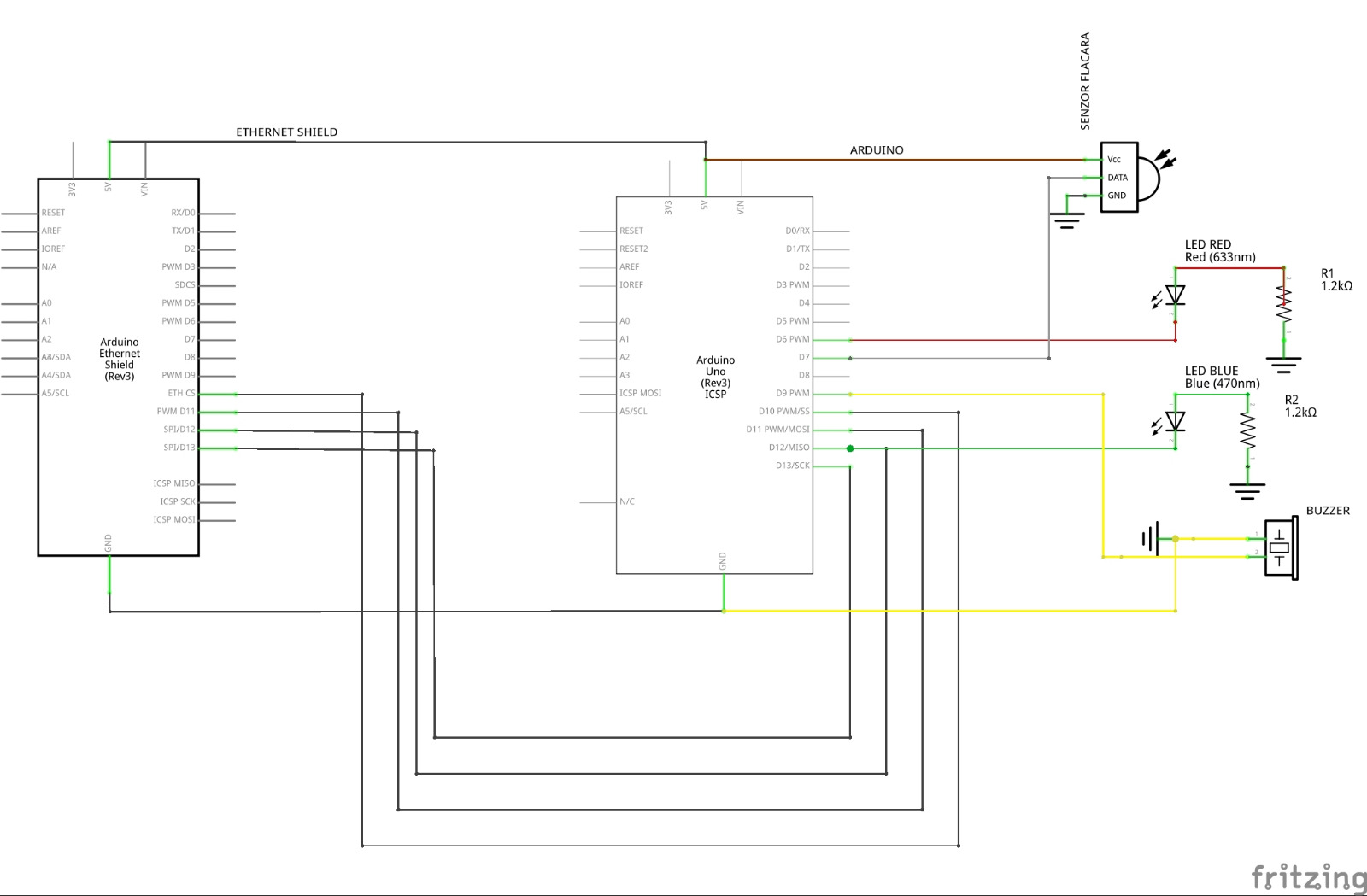Viewport: 1367px width, 896px height.
Task: Select the BUZZER label
Action: point(1328,511)
